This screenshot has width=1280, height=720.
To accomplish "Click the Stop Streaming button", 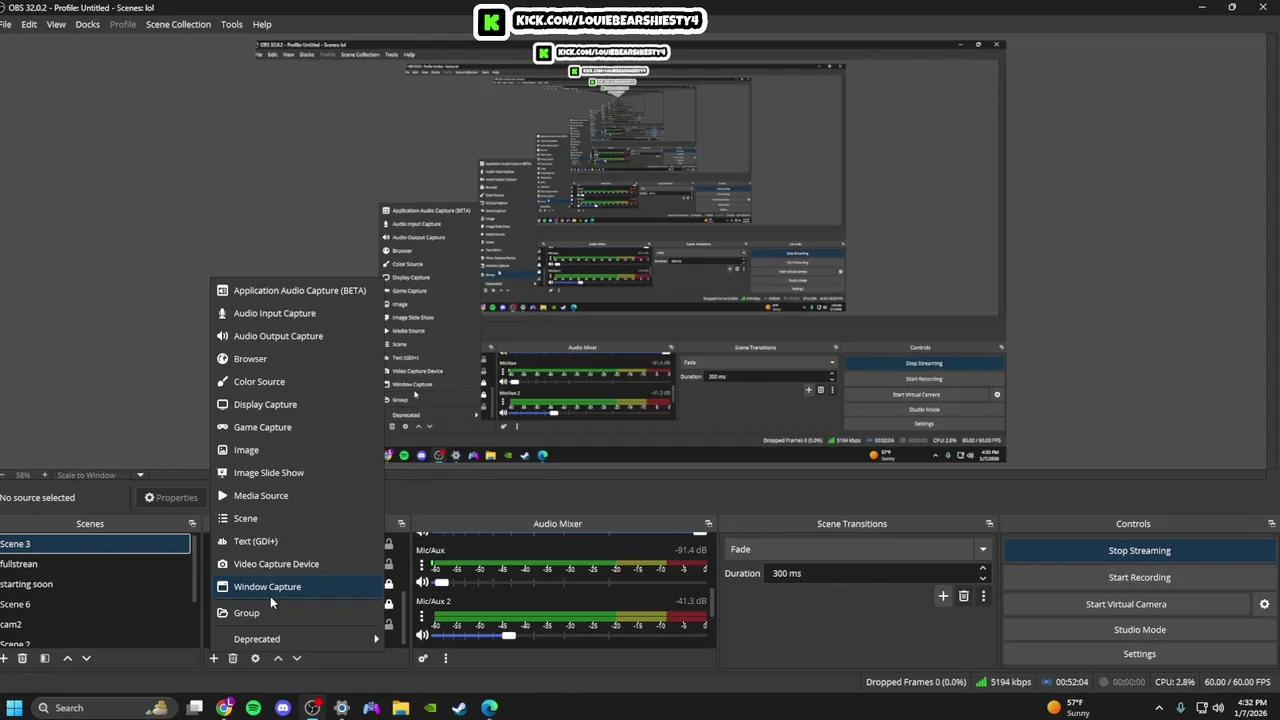I will point(1139,550).
